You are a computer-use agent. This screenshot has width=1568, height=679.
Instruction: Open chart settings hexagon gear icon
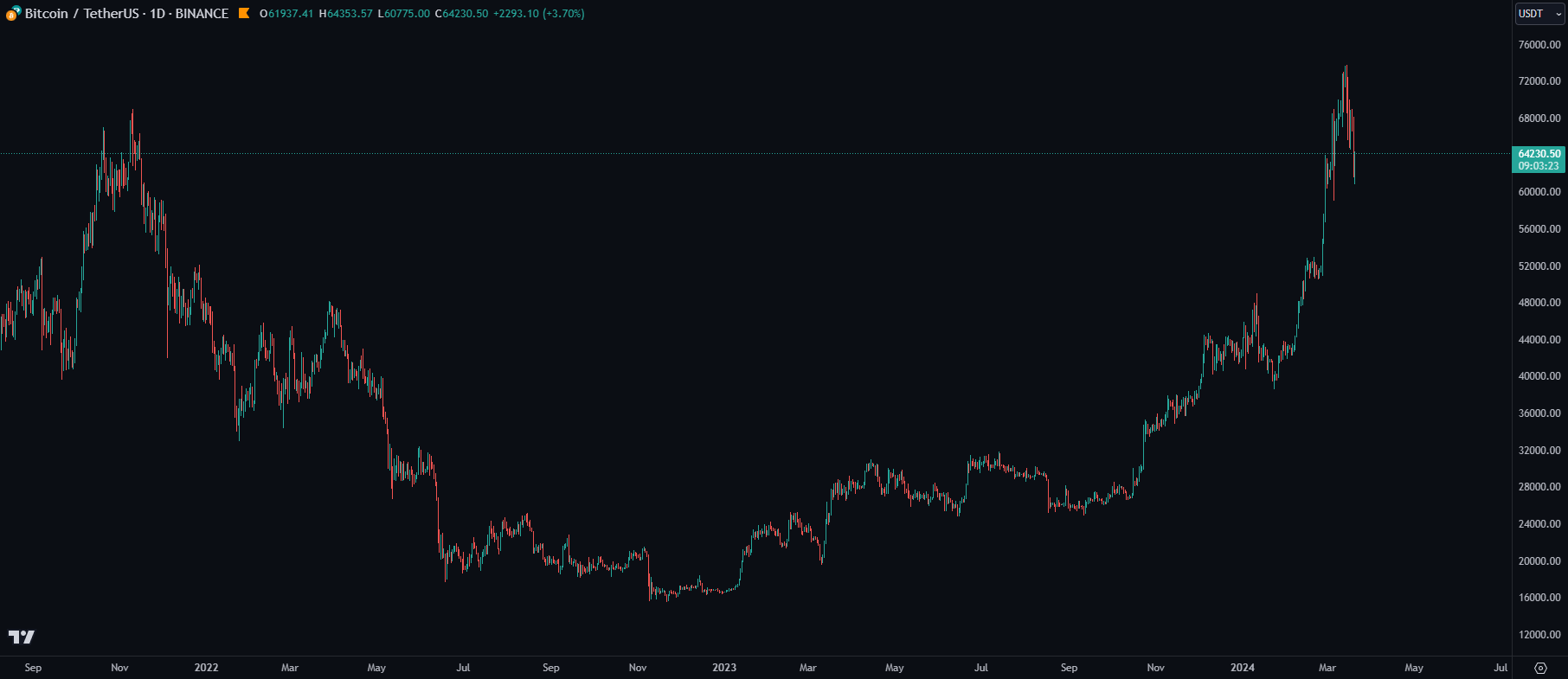point(1540,668)
